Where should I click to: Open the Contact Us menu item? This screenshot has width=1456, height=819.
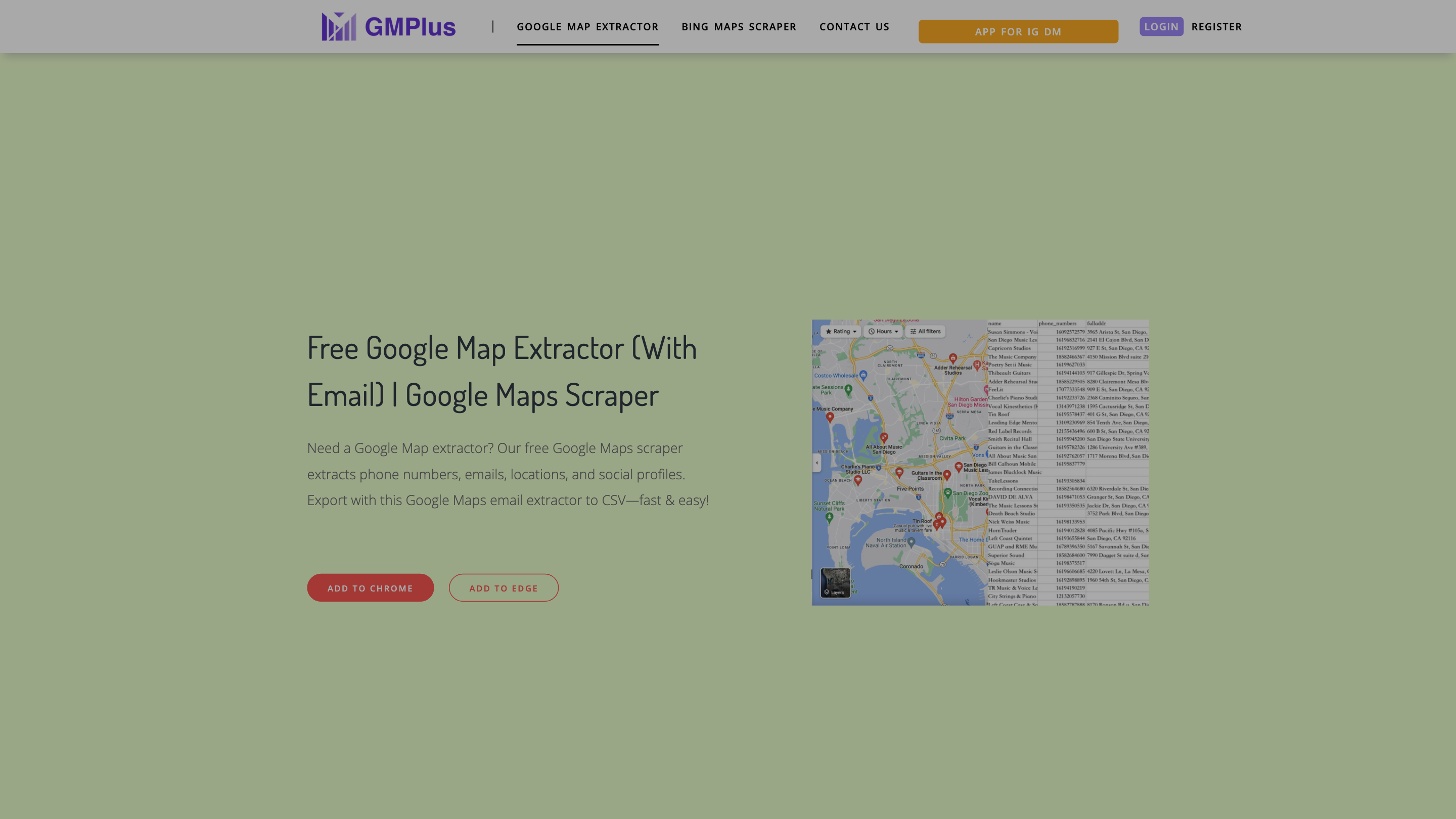click(x=854, y=27)
